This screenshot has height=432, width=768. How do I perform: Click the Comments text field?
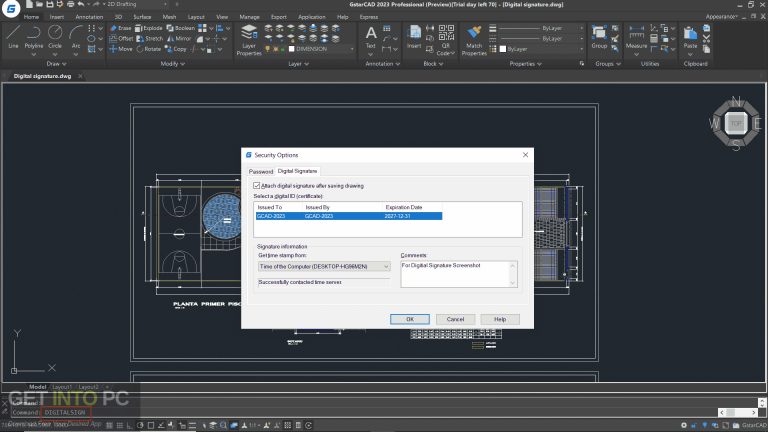click(x=458, y=274)
